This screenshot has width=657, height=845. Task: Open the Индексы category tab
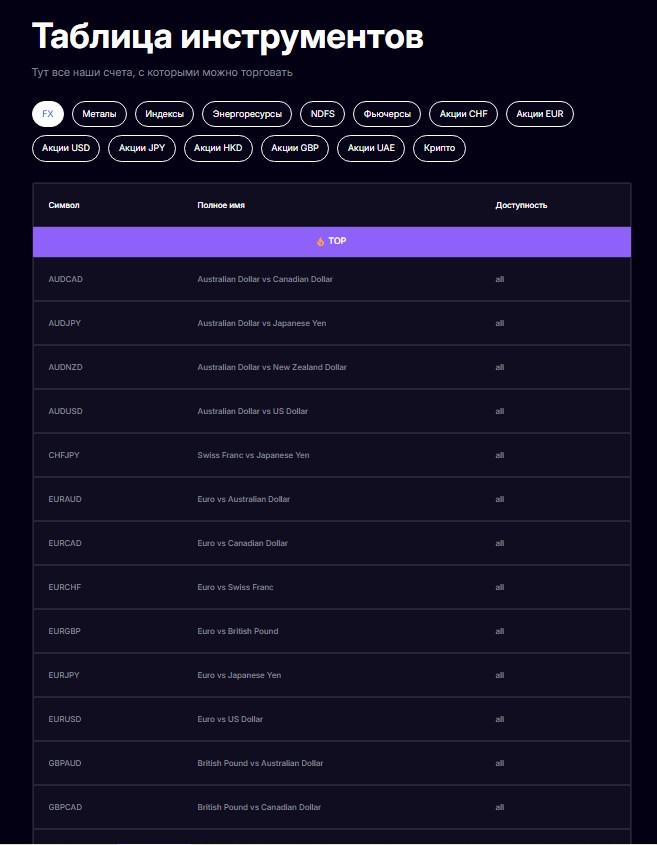[x=164, y=114]
